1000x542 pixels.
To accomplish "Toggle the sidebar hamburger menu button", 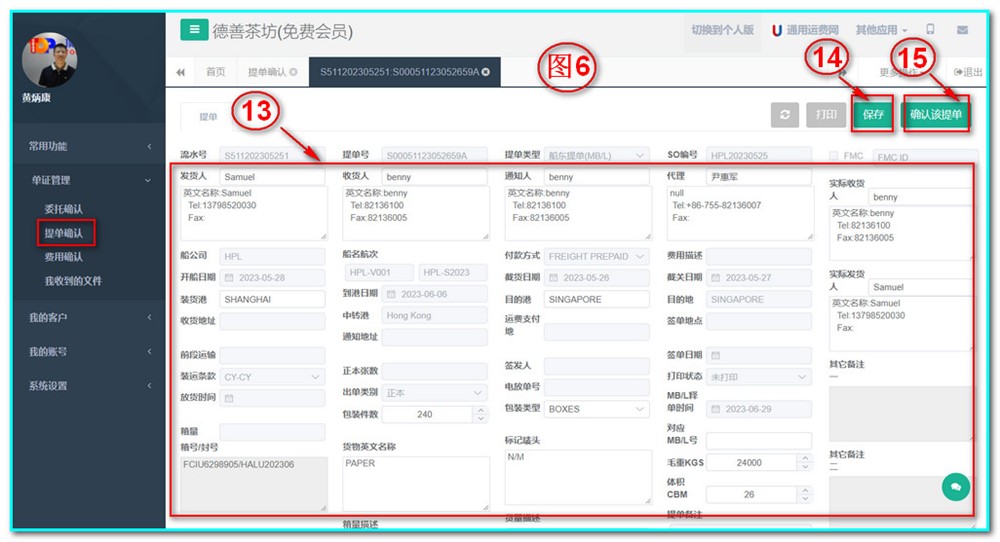I will coord(194,29).
